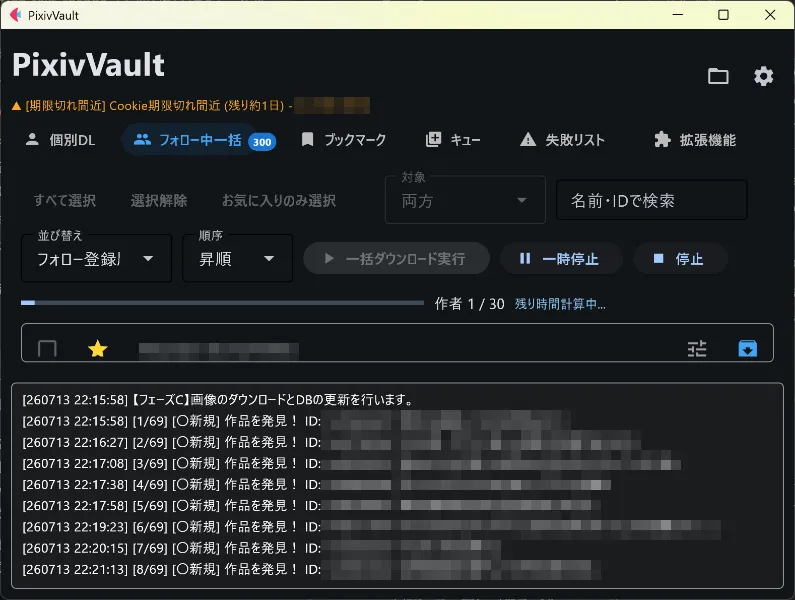Select the フォロー中一括 tab
Viewport: 795px width, 600px height.
tap(200, 140)
